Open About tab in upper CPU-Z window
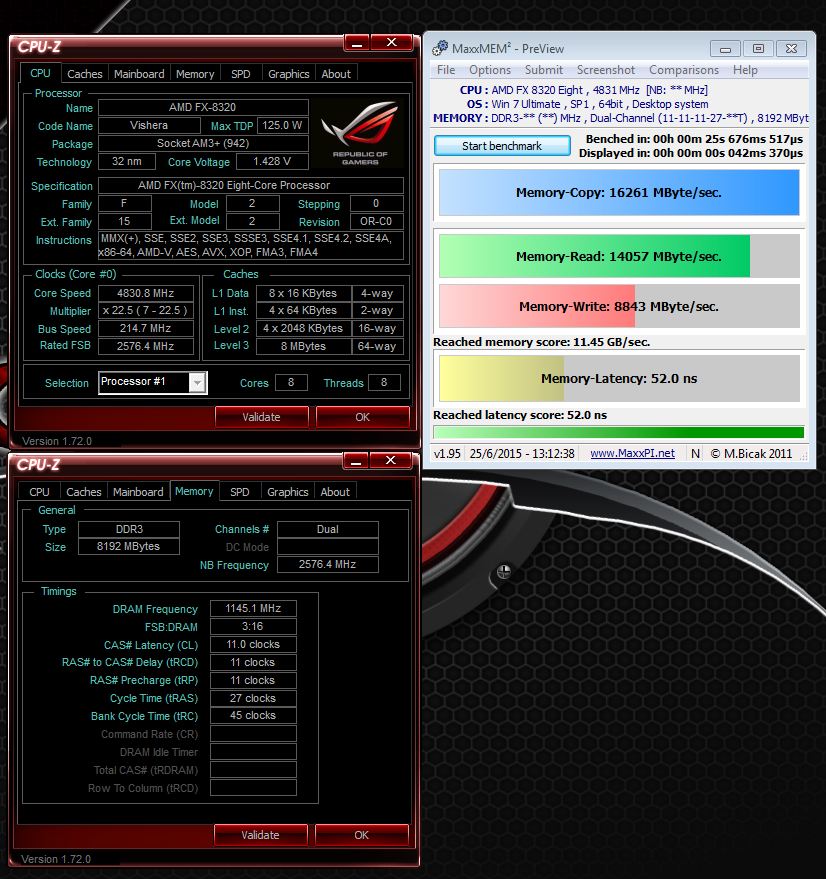 [336, 74]
